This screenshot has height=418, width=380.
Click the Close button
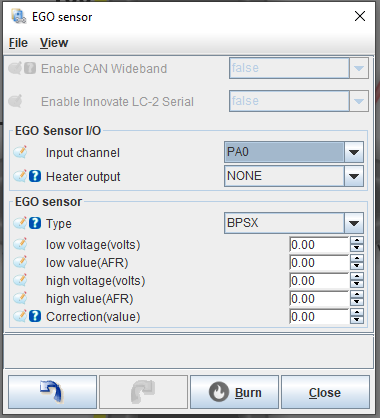point(325,392)
